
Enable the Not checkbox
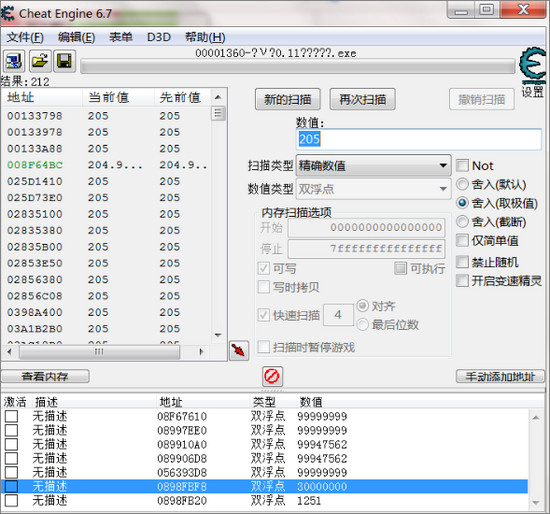tap(462, 166)
